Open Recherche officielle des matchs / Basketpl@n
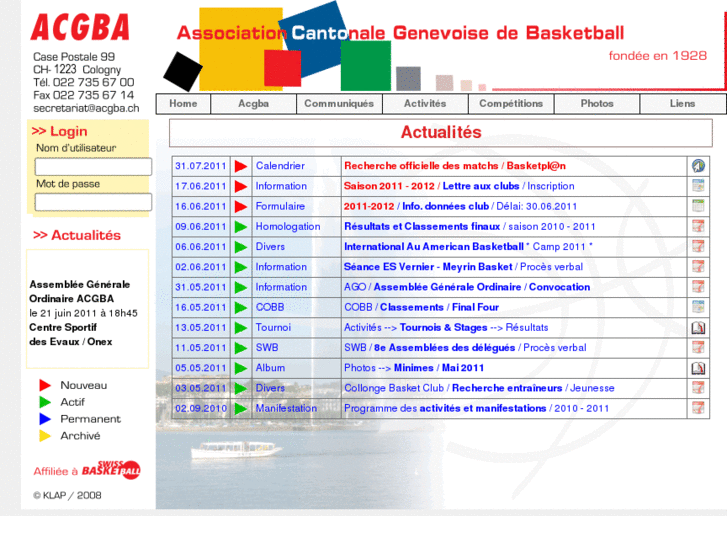The image size is (727, 545). pos(455,166)
